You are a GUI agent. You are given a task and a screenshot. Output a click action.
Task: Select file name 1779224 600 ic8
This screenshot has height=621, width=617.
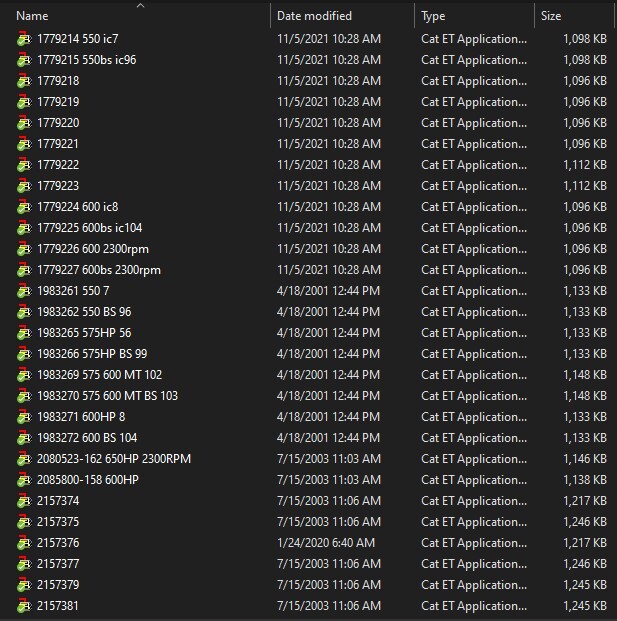pyautogui.click(x=78, y=207)
